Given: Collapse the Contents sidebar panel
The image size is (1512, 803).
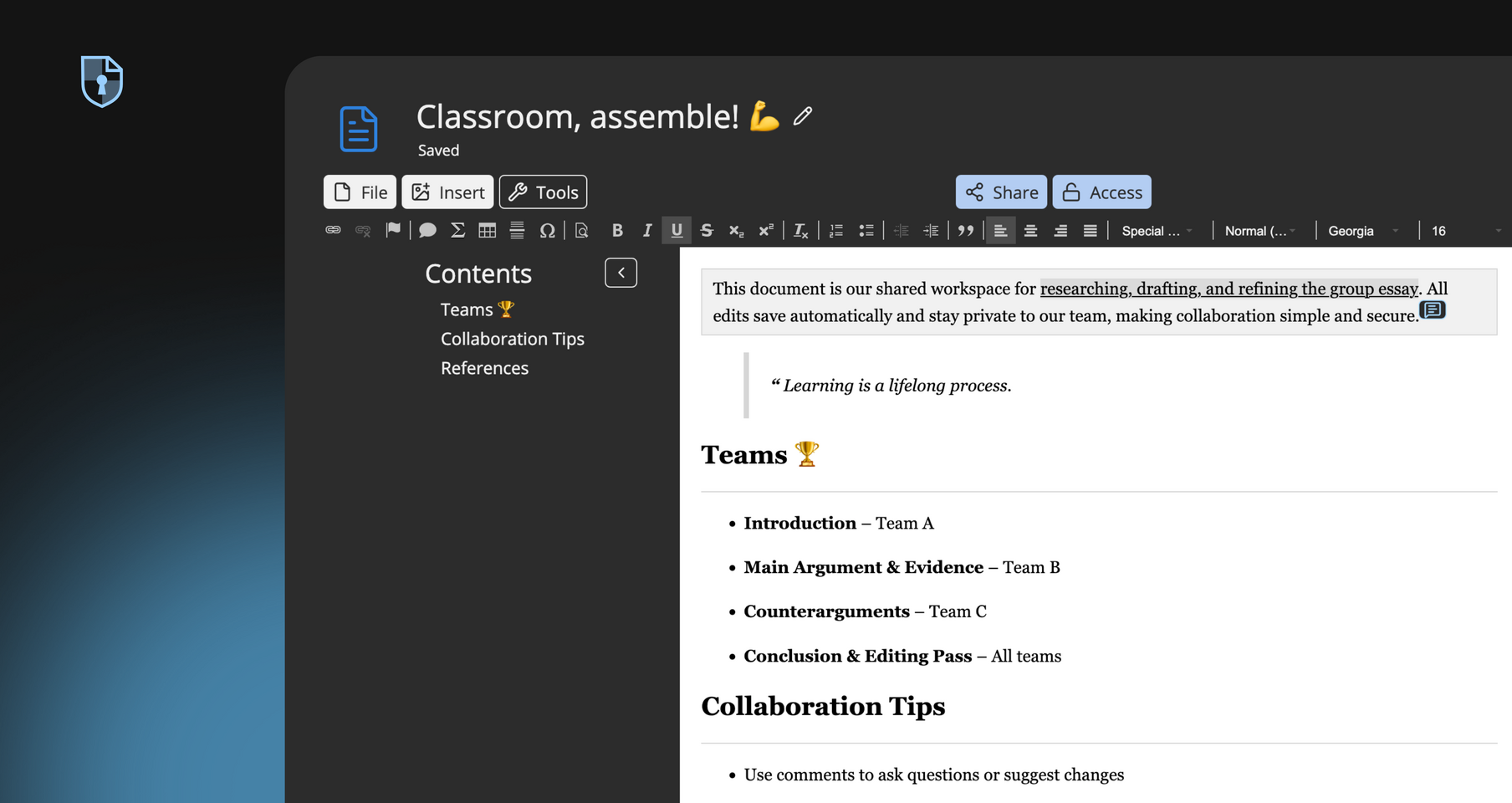Looking at the screenshot, I should [x=621, y=273].
